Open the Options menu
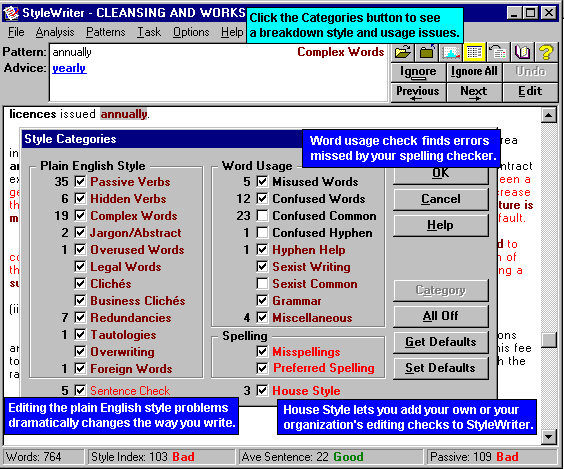The width and height of the screenshot is (564, 469). coord(191,32)
